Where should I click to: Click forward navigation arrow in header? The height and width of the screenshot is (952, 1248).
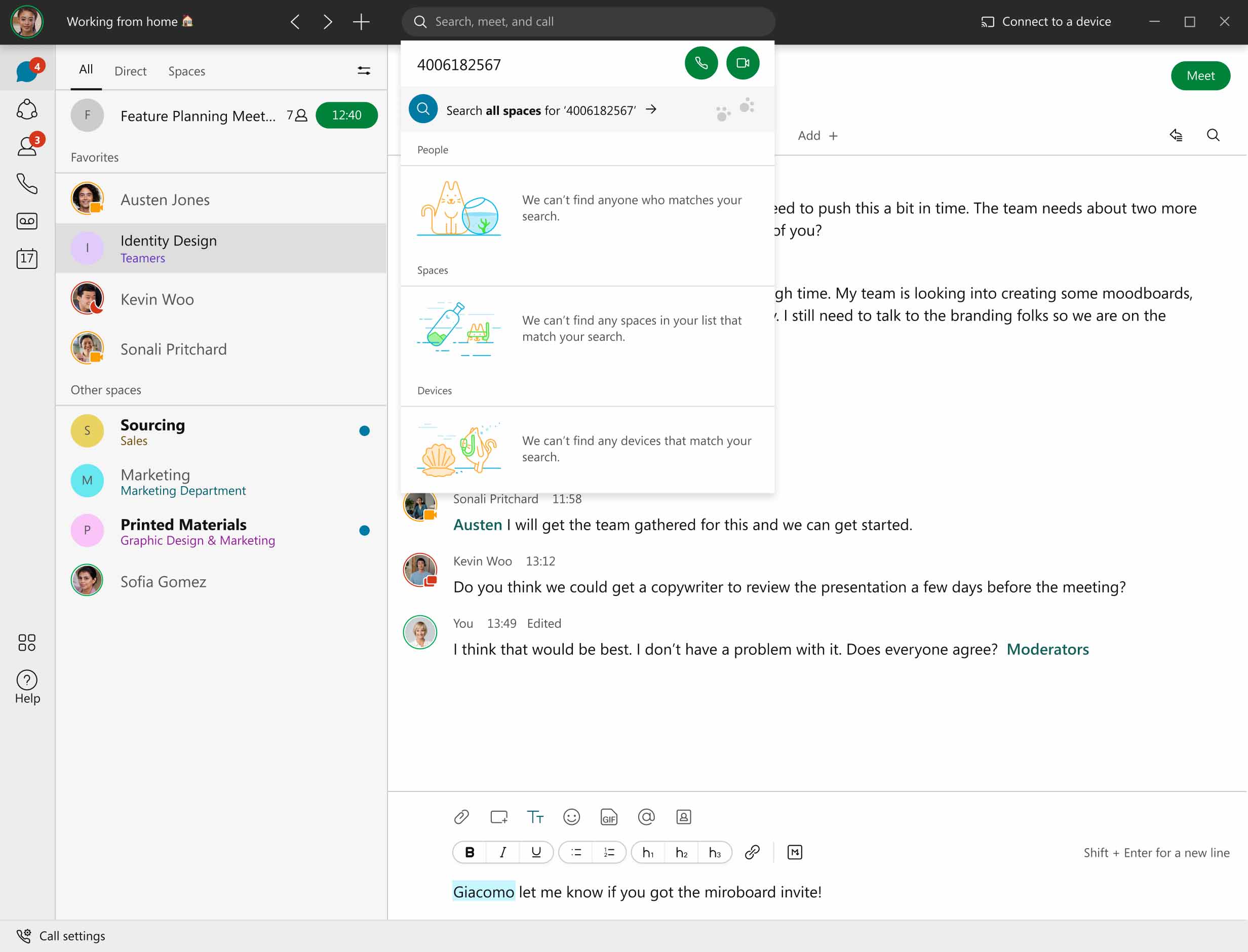tap(327, 22)
